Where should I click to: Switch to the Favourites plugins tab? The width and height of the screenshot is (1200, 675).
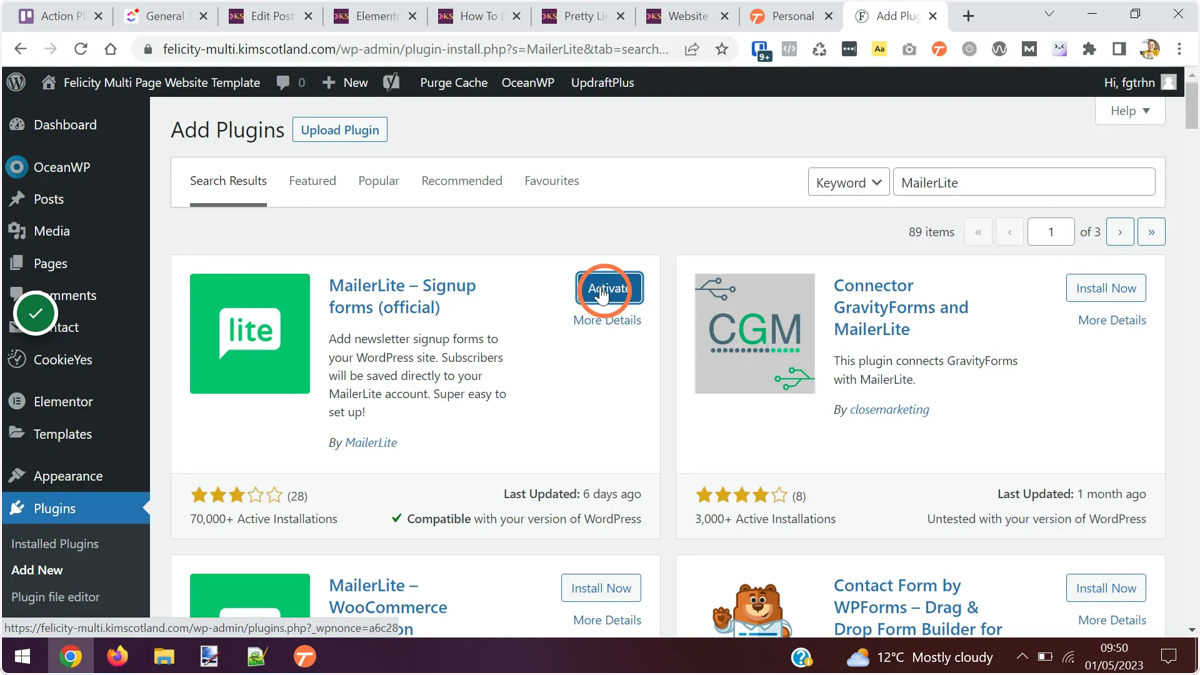(552, 181)
